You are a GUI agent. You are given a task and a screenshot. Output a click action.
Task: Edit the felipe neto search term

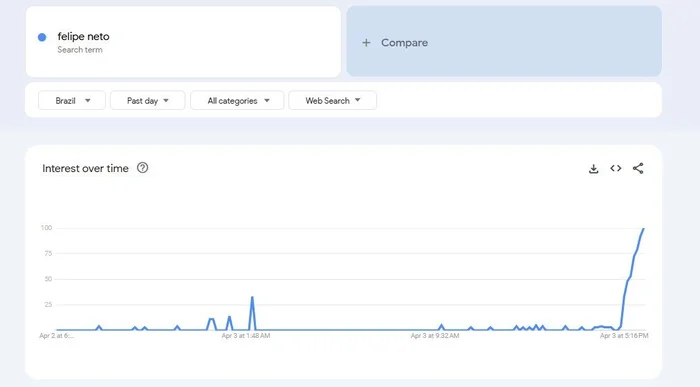tap(83, 37)
